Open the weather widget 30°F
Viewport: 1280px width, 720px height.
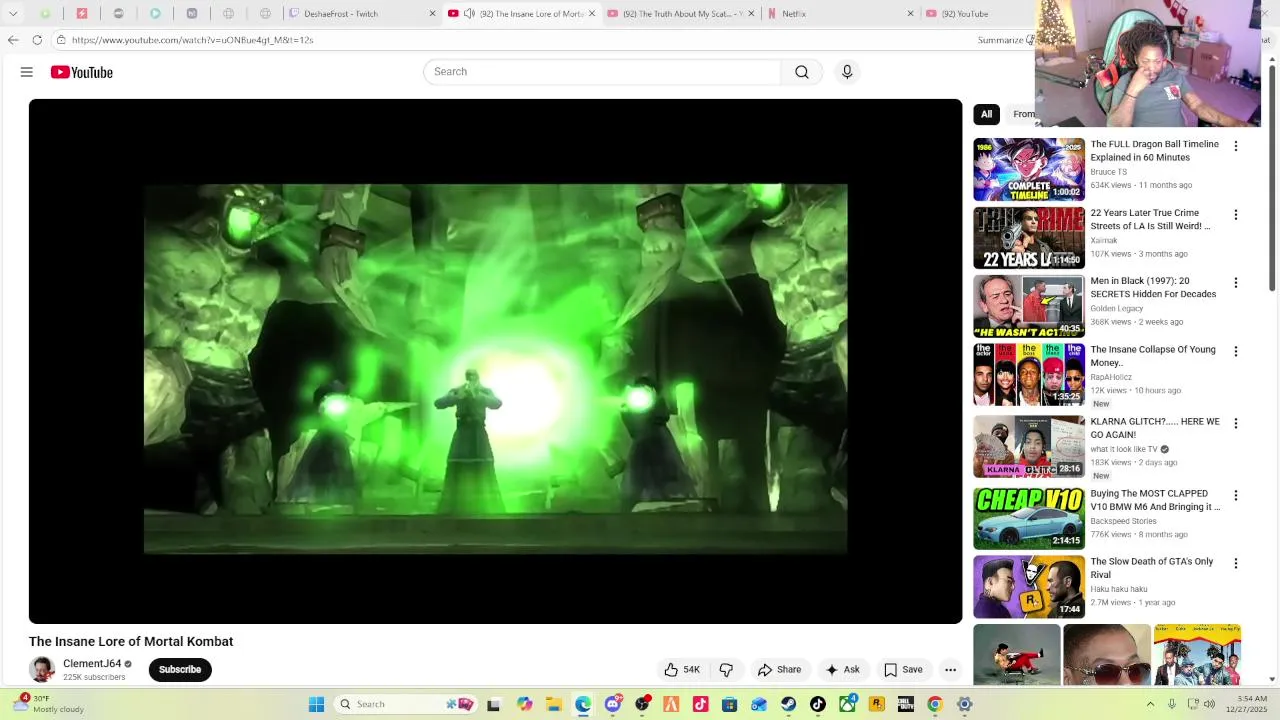tap(48, 704)
